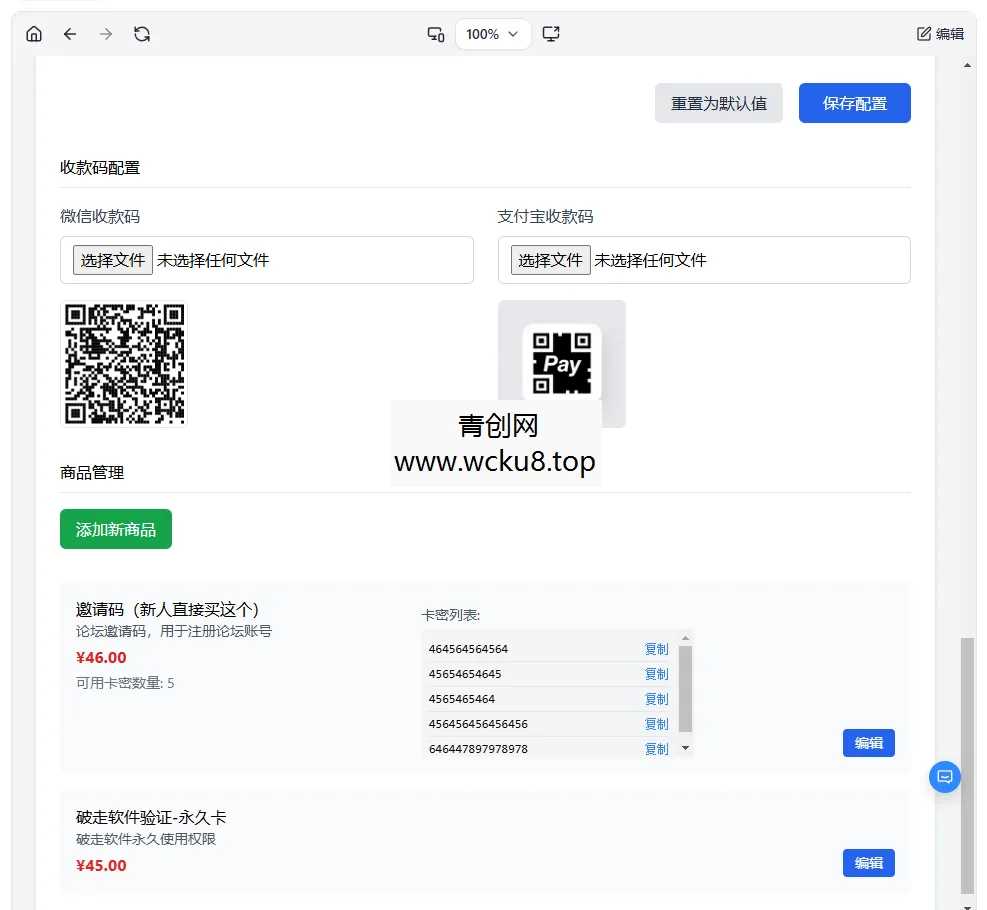987x910 pixels.
Task: Choose a WeChat QR file with 选择文件
Action: 111,259
